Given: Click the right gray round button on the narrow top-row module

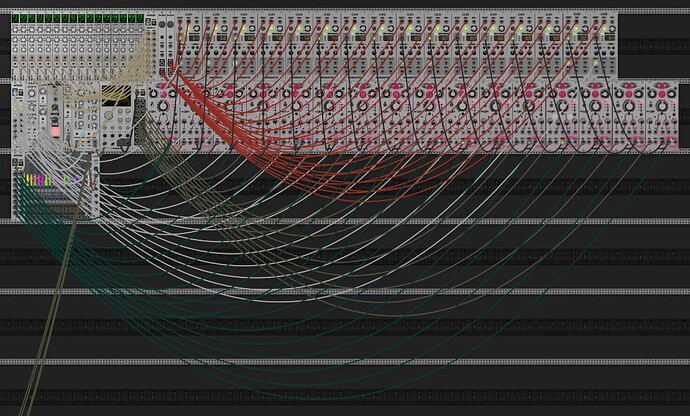Looking at the screenshot, I should (170, 24).
